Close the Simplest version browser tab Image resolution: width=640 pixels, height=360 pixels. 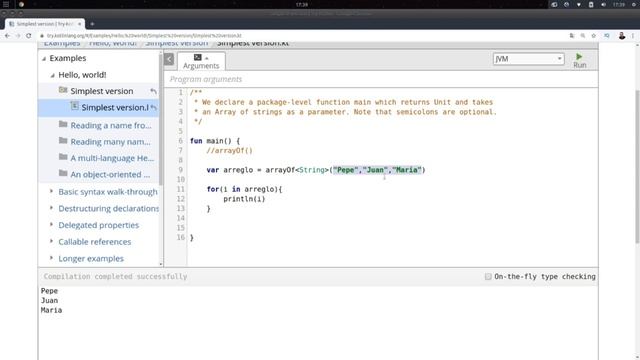pos(80,24)
